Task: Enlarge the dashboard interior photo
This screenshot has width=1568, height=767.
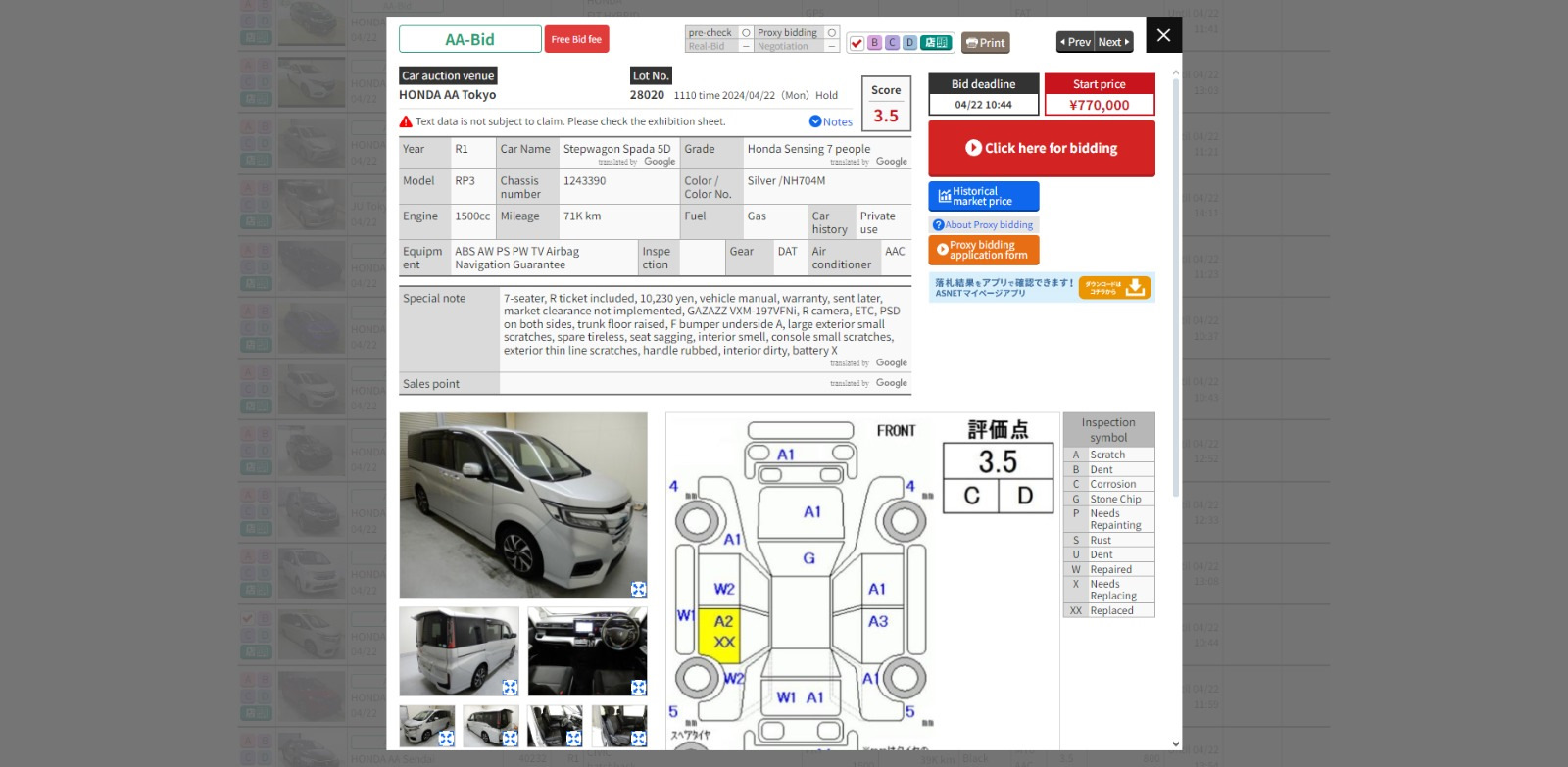Action: coord(638,687)
